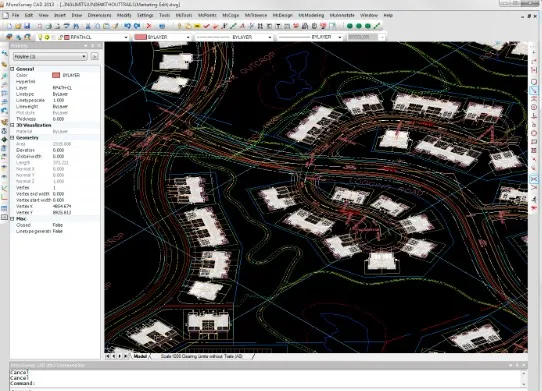Switch to the Model tab
Image resolution: width=542 pixels, height=391 pixels.
(x=140, y=356)
